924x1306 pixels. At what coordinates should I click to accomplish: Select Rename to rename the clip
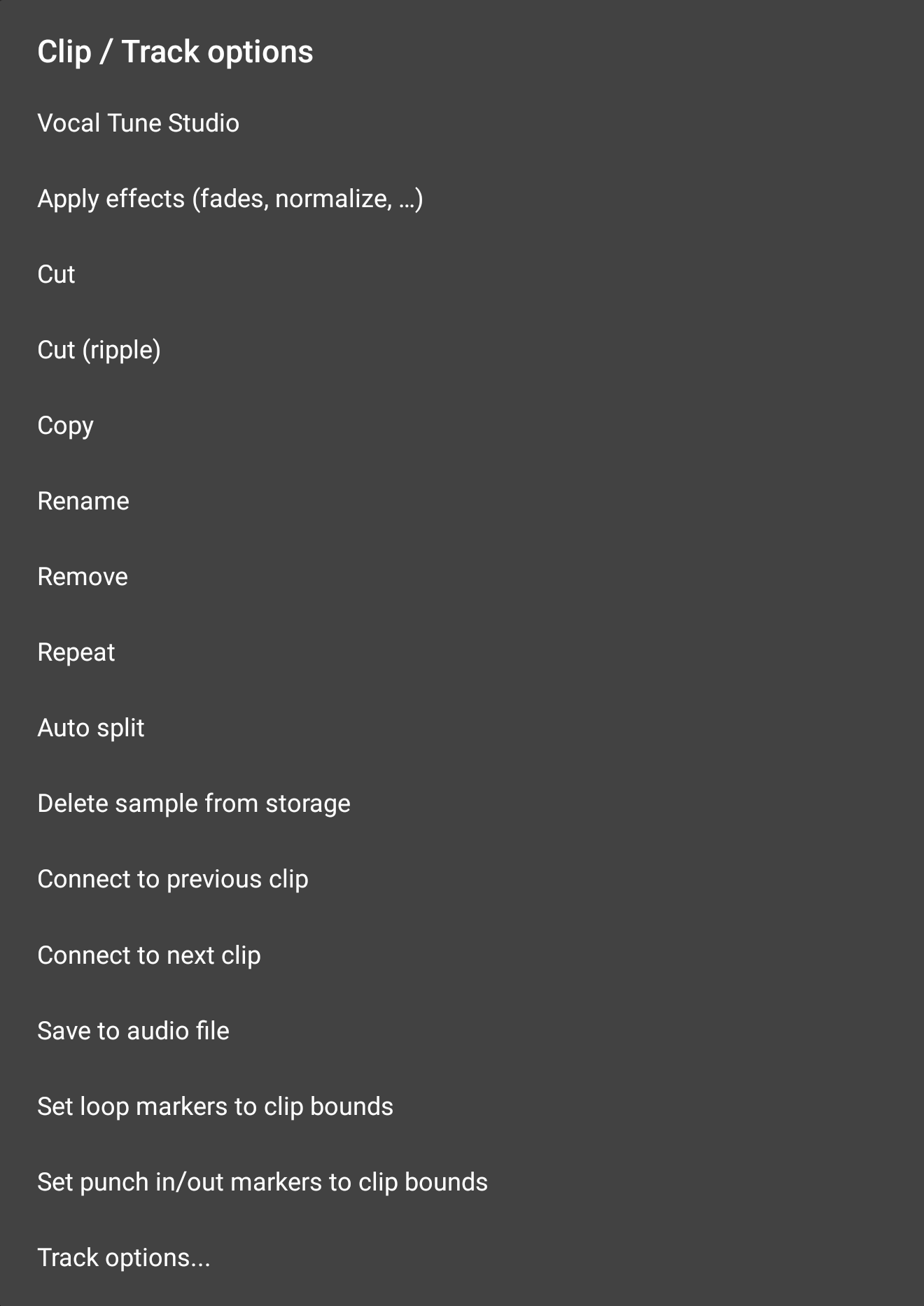tap(83, 501)
